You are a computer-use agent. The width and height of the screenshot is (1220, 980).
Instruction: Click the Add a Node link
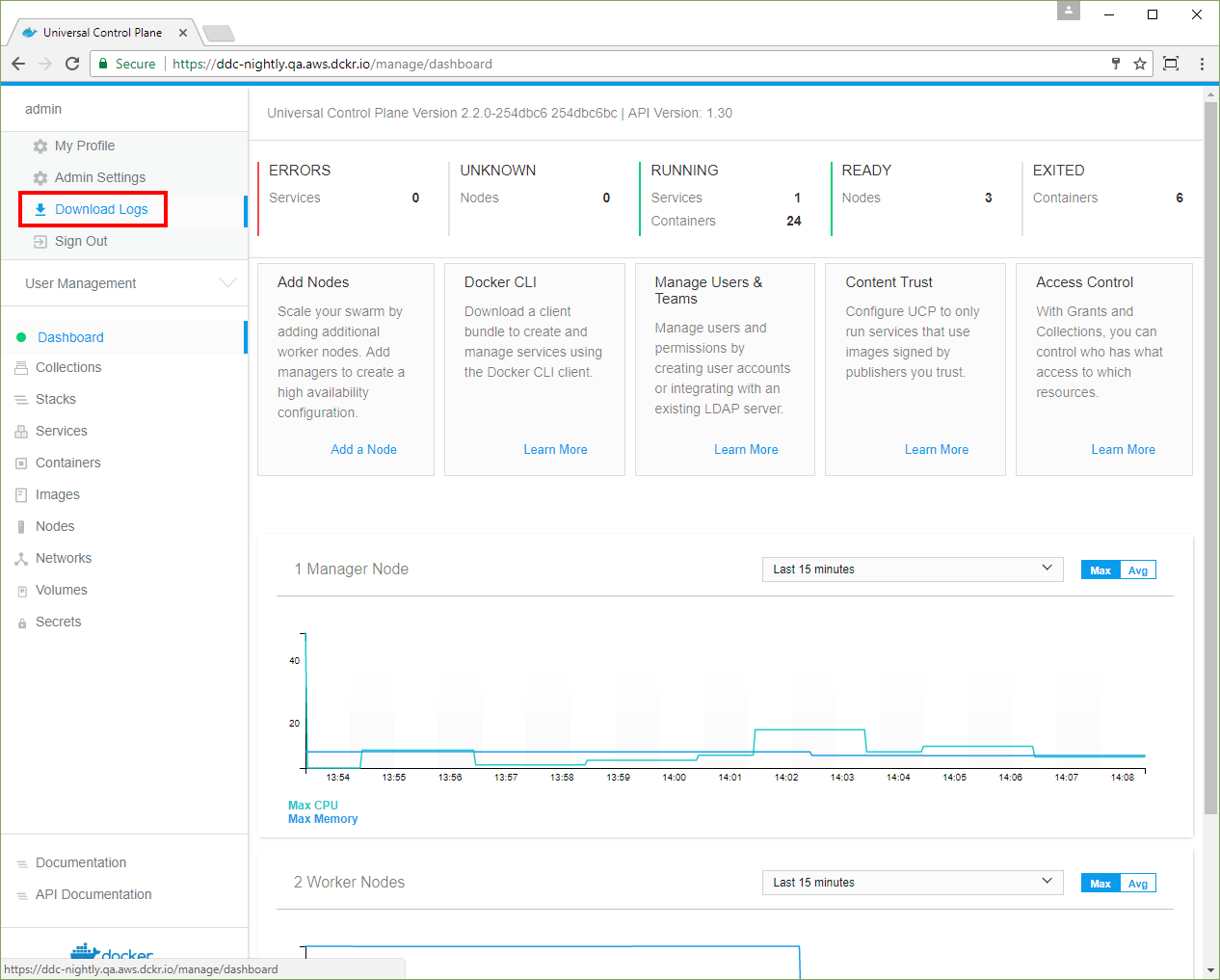point(363,449)
